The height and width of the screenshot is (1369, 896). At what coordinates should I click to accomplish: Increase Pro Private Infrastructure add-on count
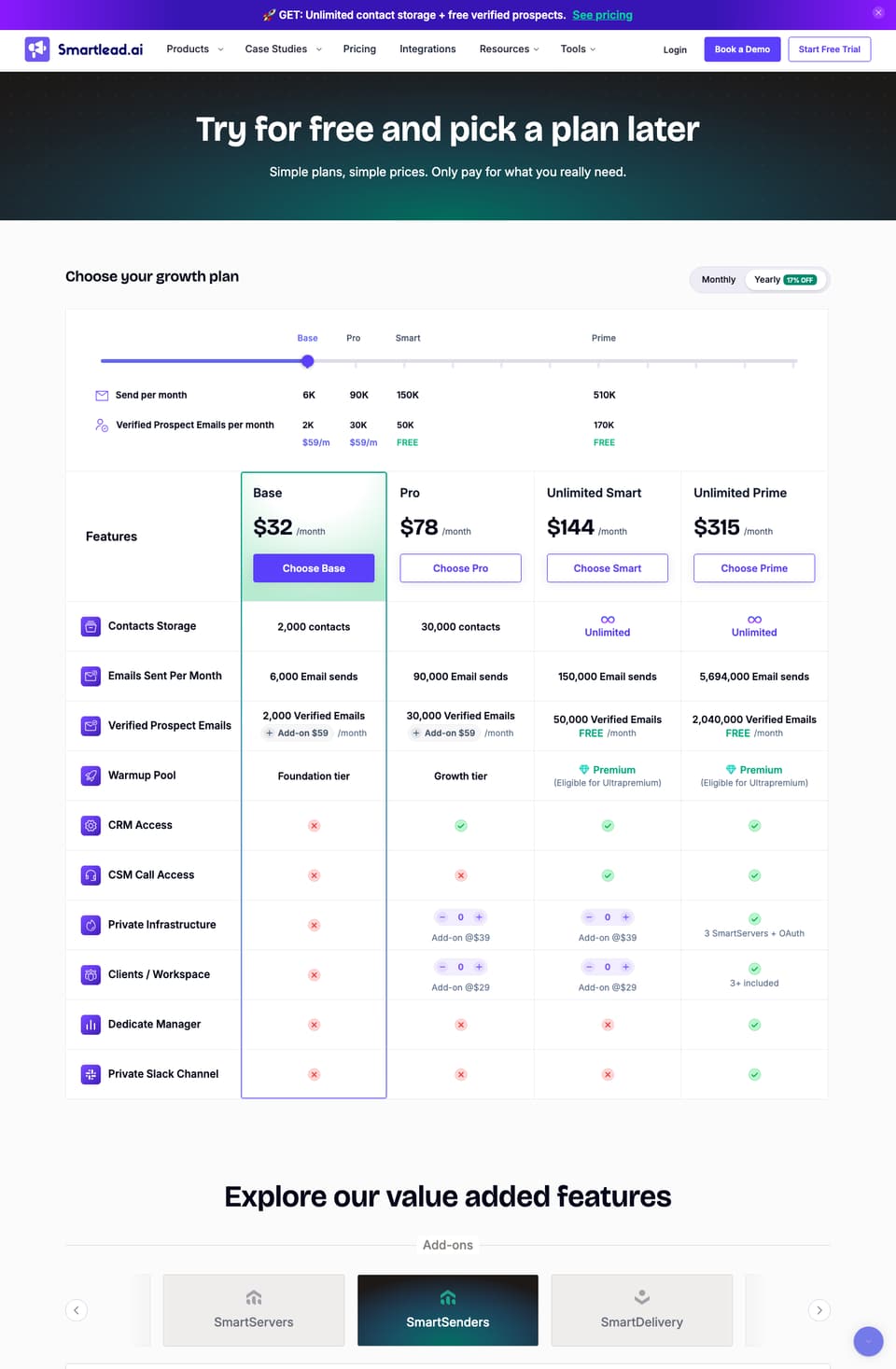(479, 917)
